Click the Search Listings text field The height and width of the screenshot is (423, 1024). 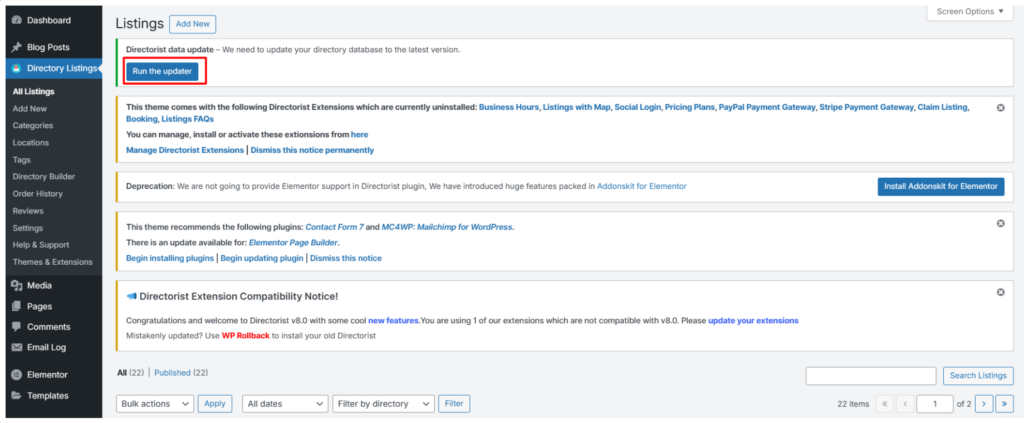pos(871,375)
